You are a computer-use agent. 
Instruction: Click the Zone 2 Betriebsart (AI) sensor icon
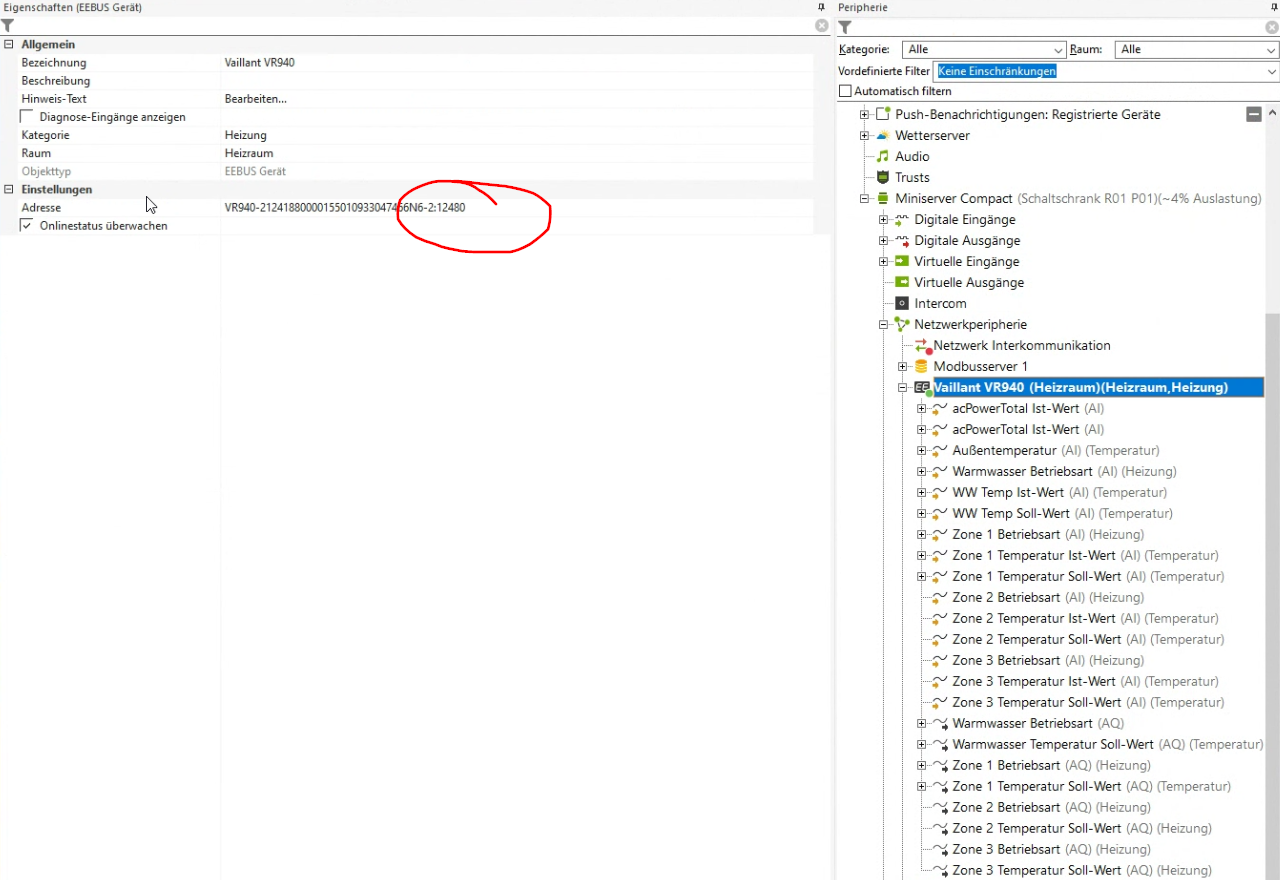tap(939, 598)
